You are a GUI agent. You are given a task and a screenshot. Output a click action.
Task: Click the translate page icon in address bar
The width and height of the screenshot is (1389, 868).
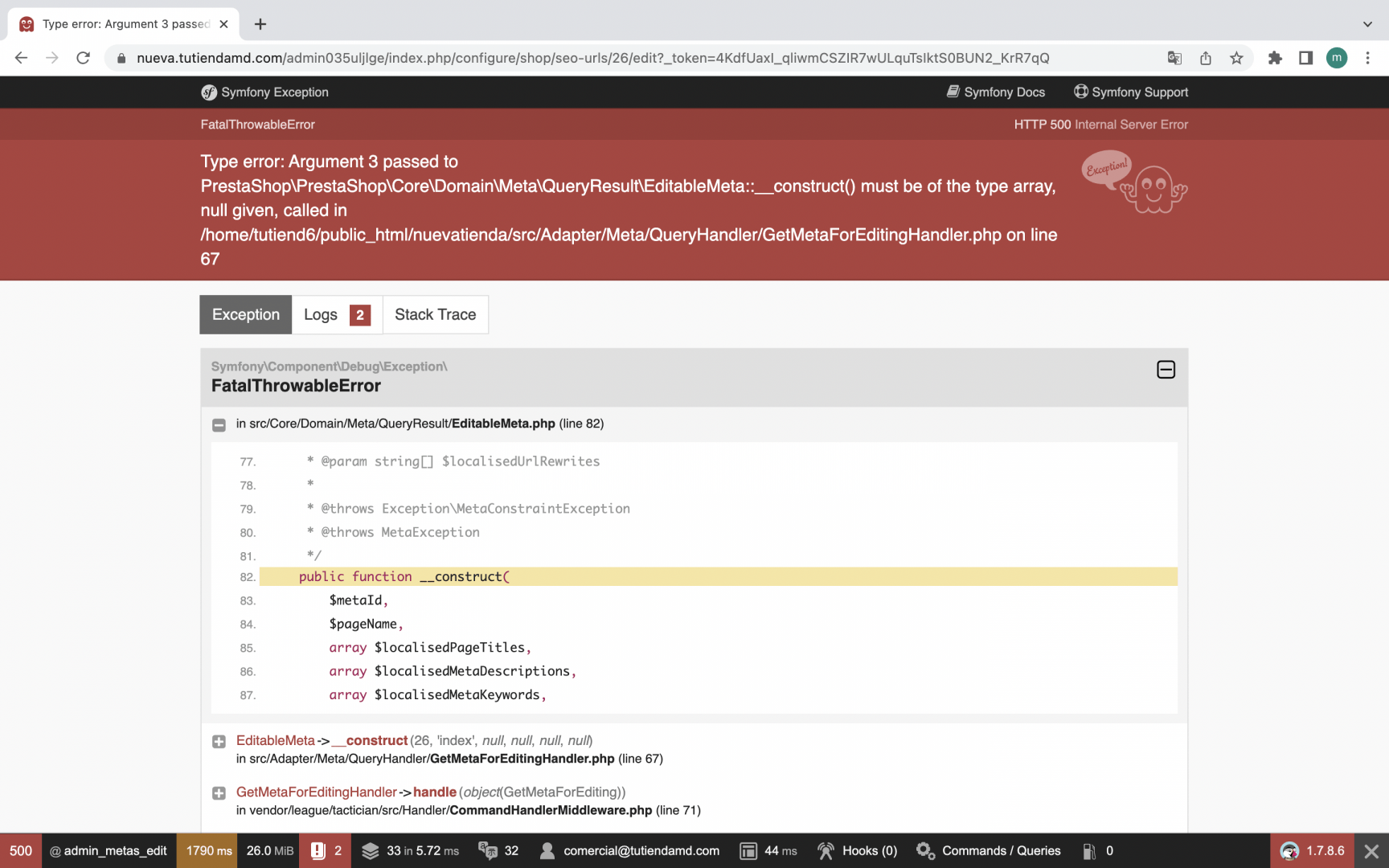coord(1174,58)
